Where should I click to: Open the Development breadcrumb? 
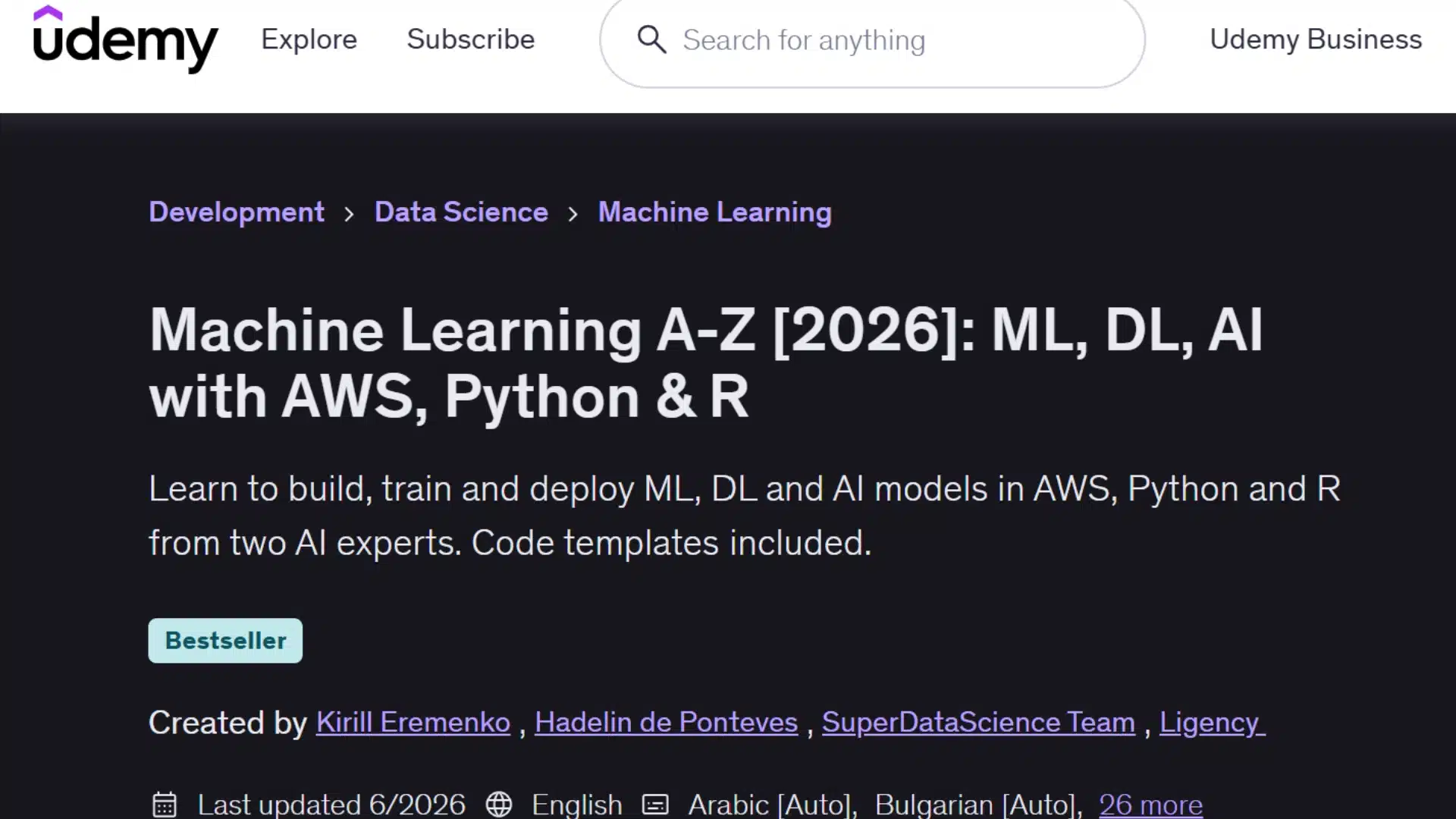237,212
